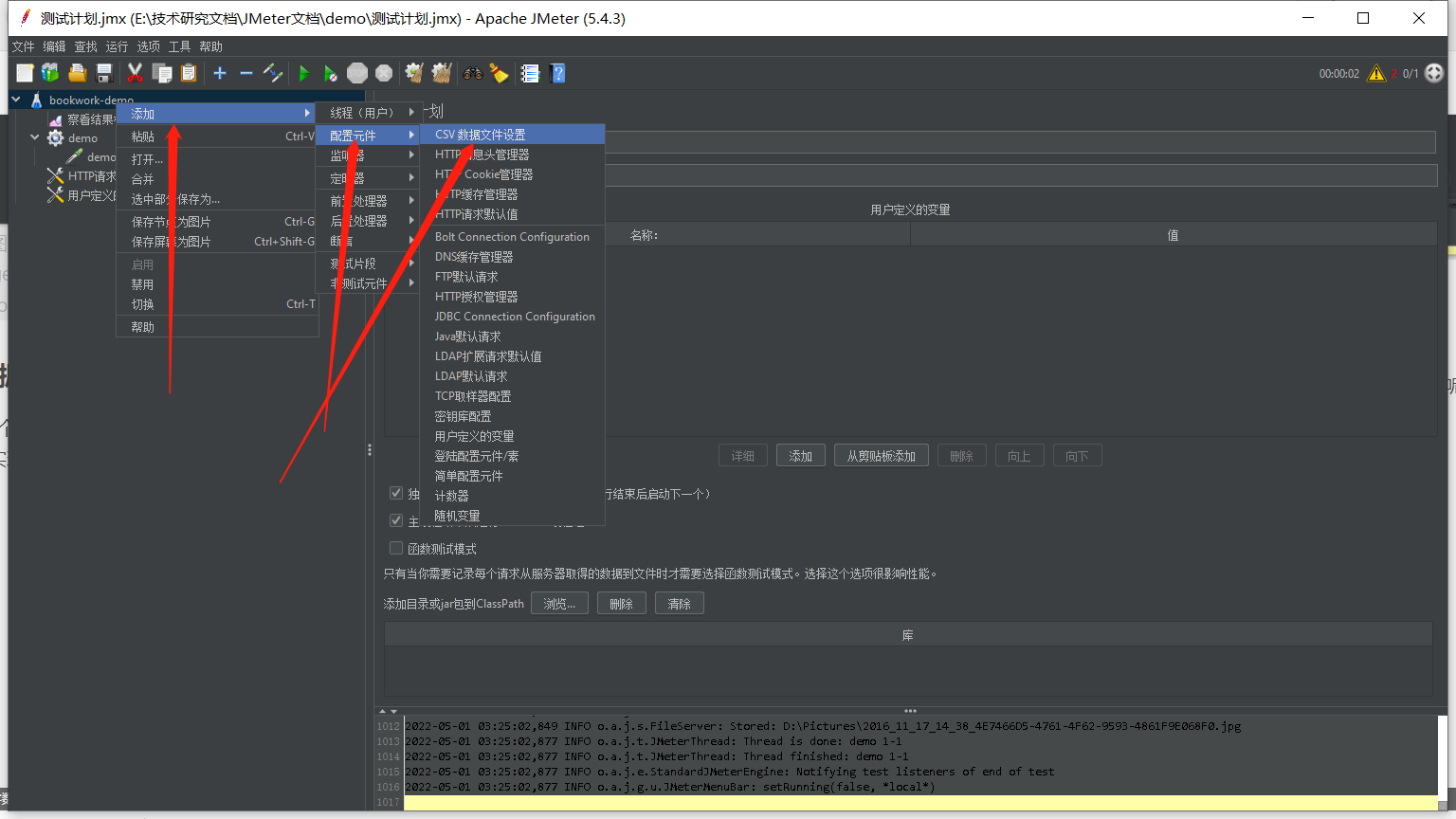
Task: Click the 浏览... button
Action: [x=559, y=604]
